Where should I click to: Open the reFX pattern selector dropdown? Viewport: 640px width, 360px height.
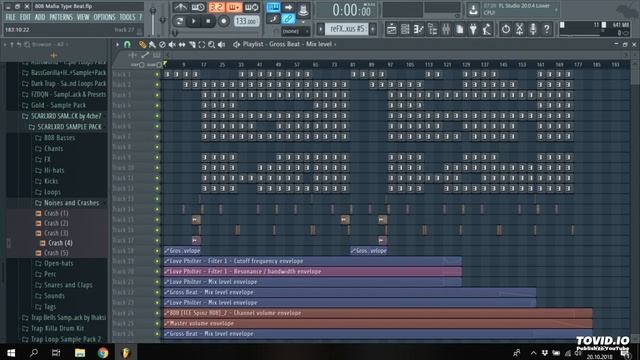click(346, 29)
